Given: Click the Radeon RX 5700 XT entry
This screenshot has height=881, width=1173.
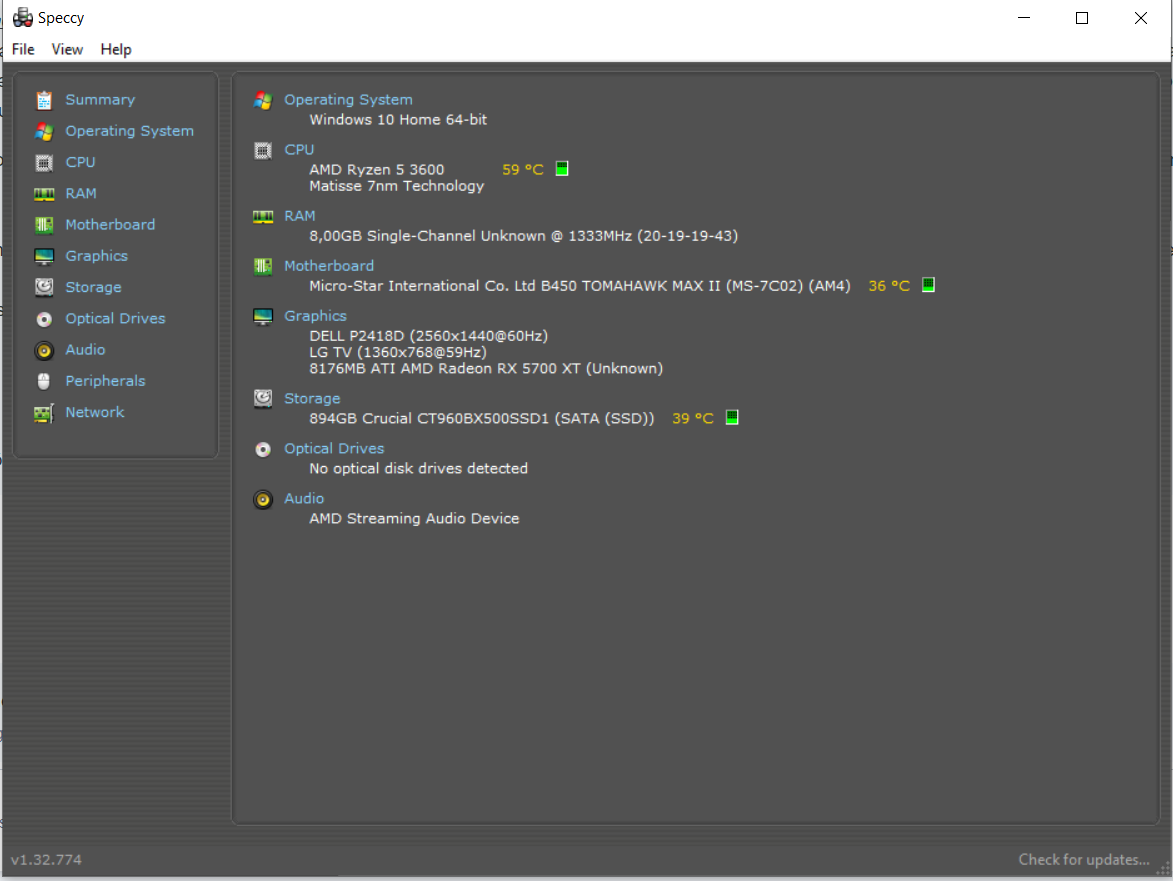Looking at the screenshot, I should pos(486,369).
